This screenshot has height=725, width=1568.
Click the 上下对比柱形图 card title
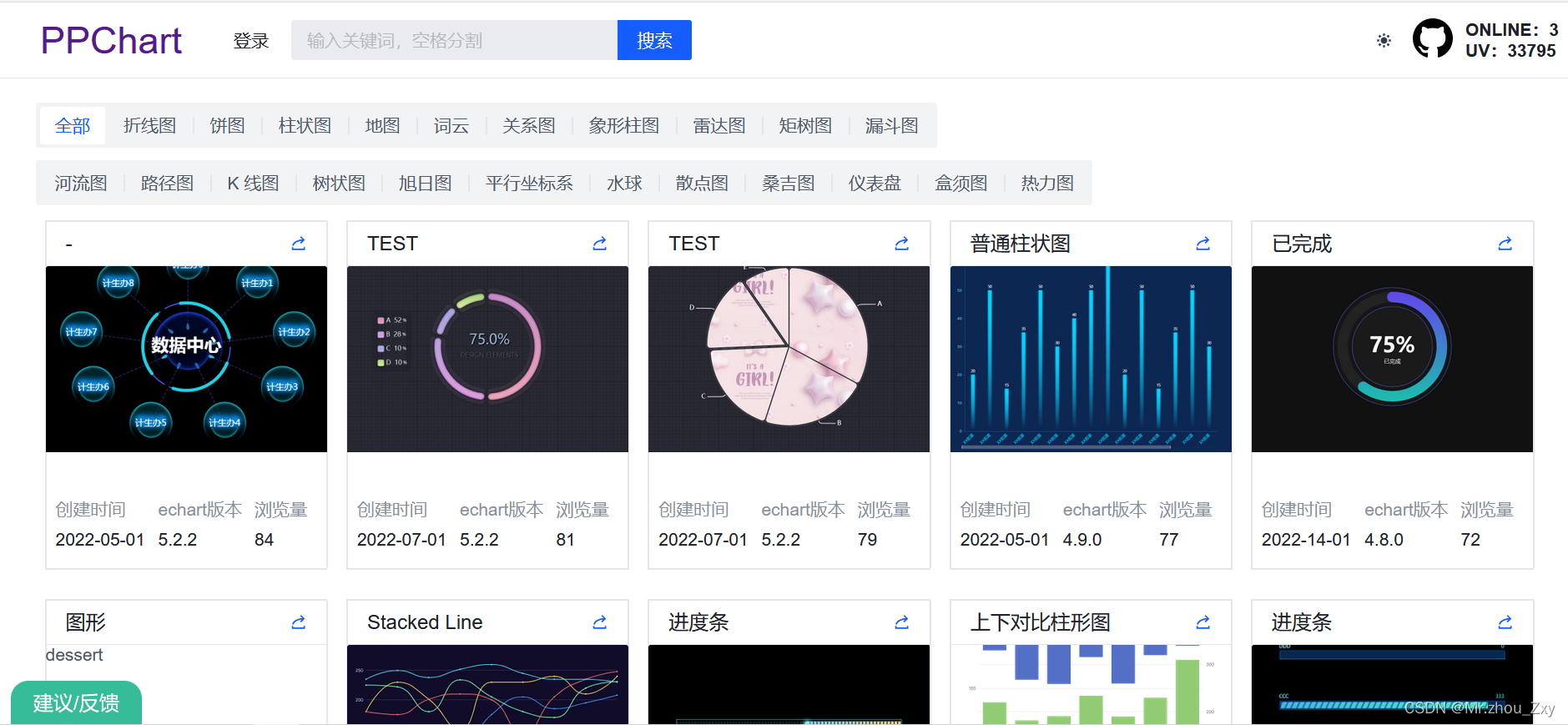(1040, 622)
